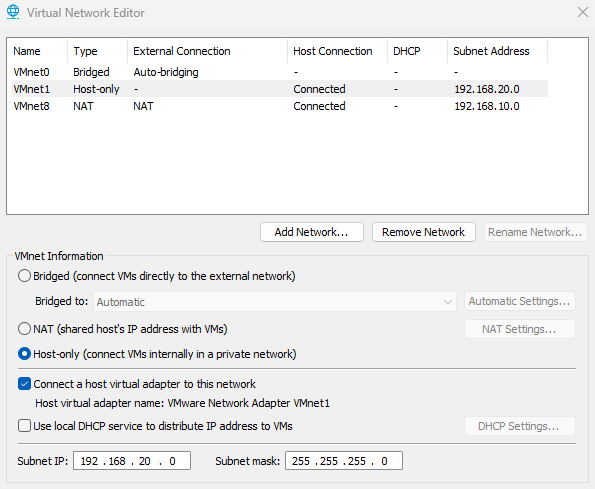Click Add Network button
Image resolution: width=595 pixels, height=489 pixels.
pyautogui.click(x=312, y=232)
